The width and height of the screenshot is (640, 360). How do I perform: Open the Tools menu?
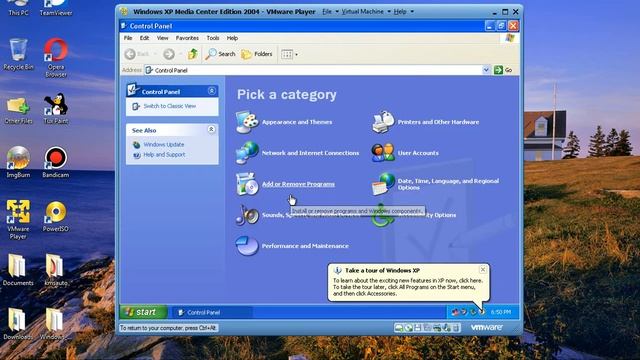(213, 38)
